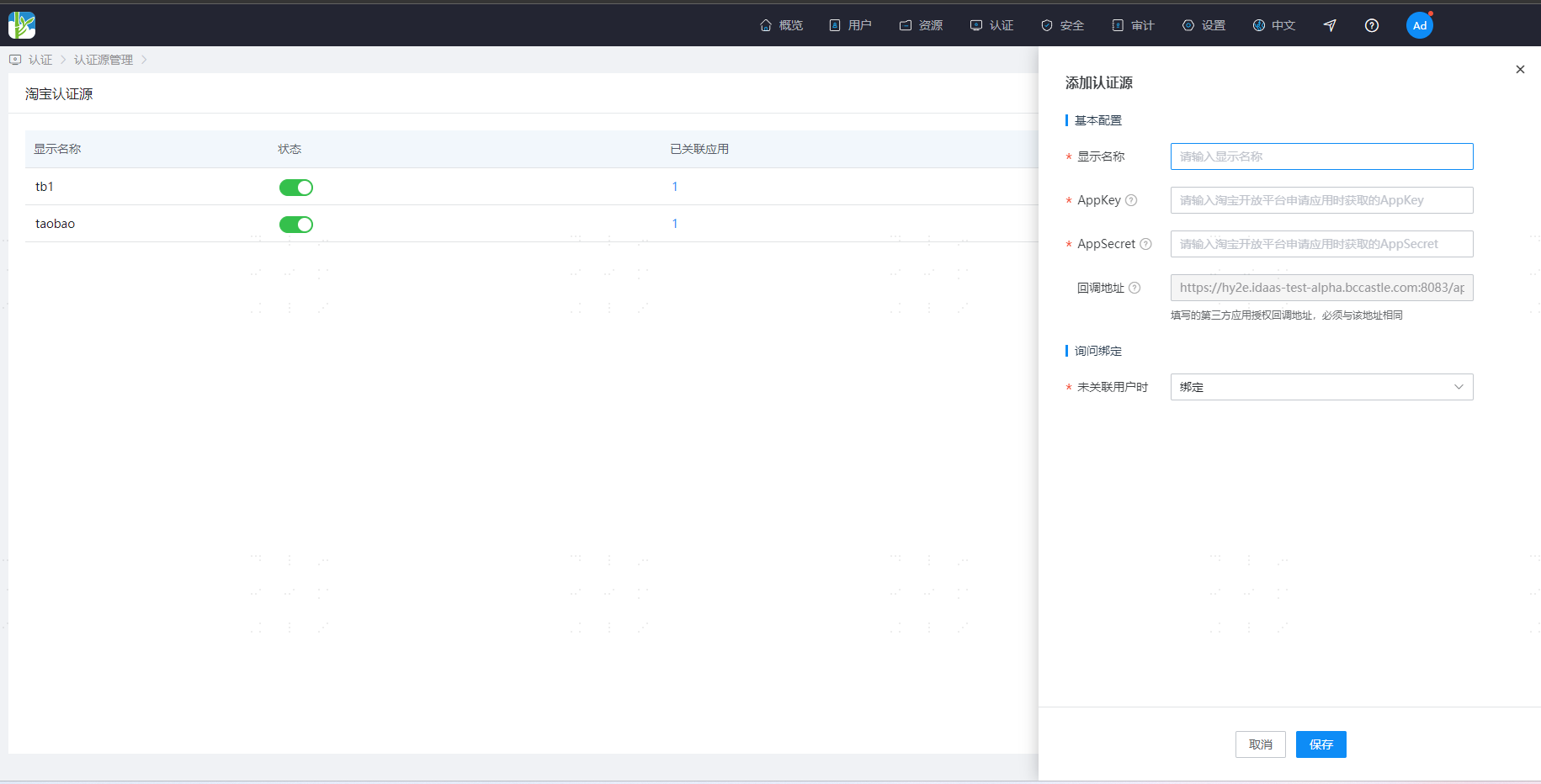Viewport: 1541px width, 784px height.
Task: Open the 用户 navigation menu
Action: (x=850, y=25)
